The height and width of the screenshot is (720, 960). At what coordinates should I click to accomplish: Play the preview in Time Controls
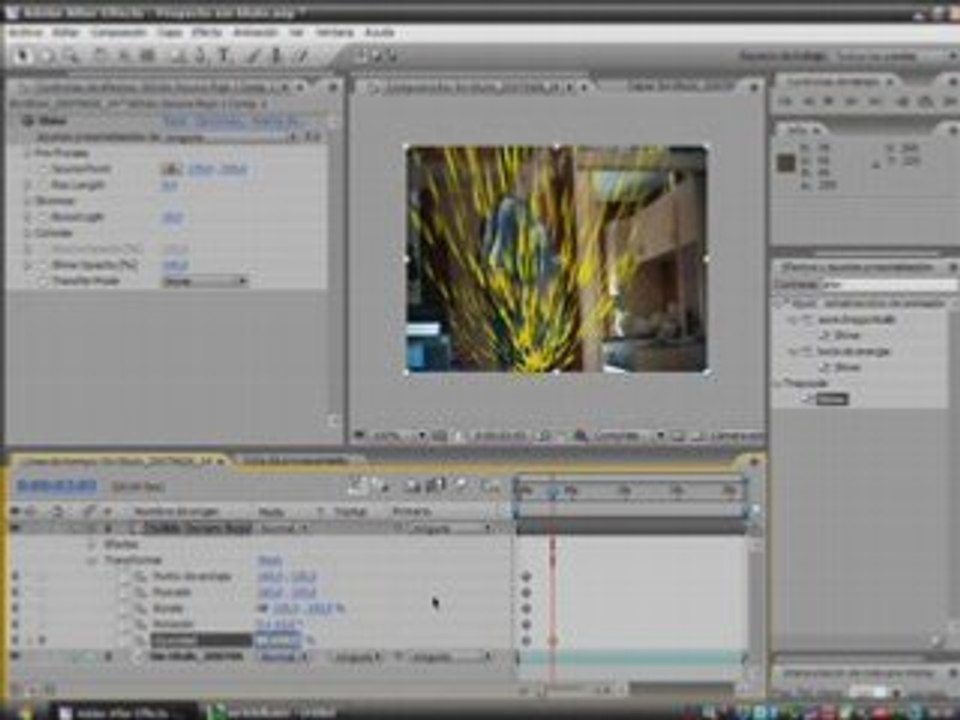click(828, 101)
